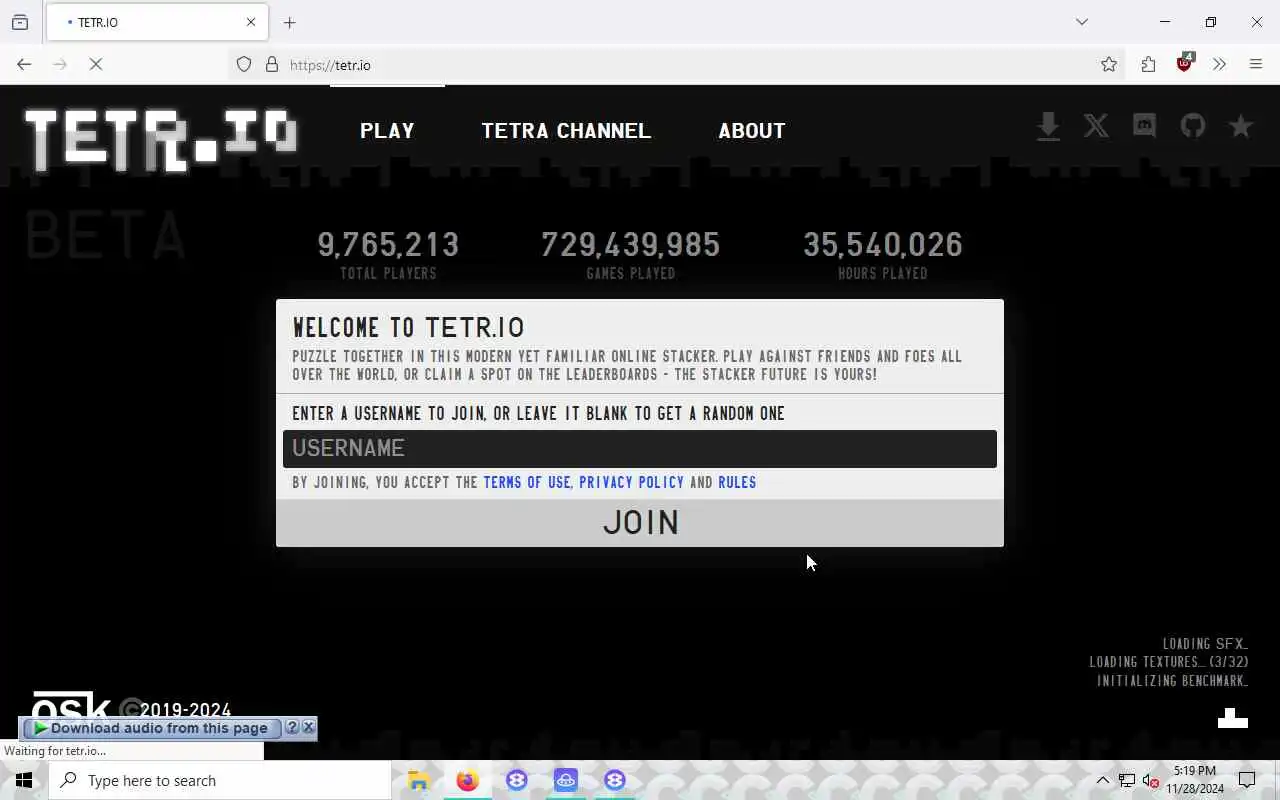Image resolution: width=1280 pixels, height=800 pixels.
Task: Open a new browser tab
Action: [x=290, y=22]
